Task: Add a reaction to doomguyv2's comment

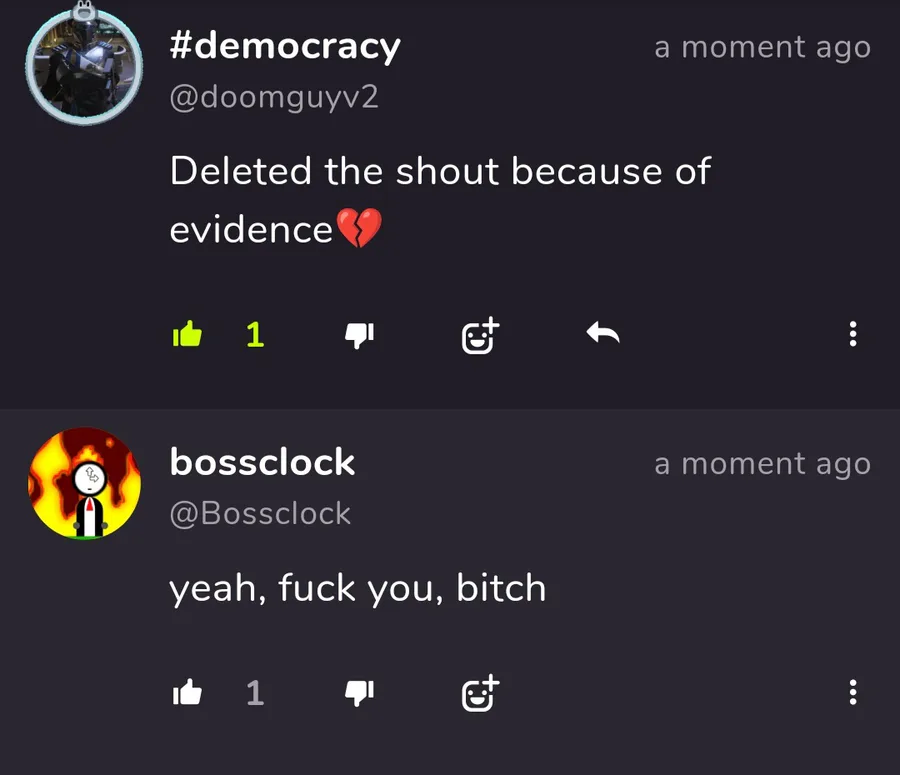Action: (x=480, y=335)
